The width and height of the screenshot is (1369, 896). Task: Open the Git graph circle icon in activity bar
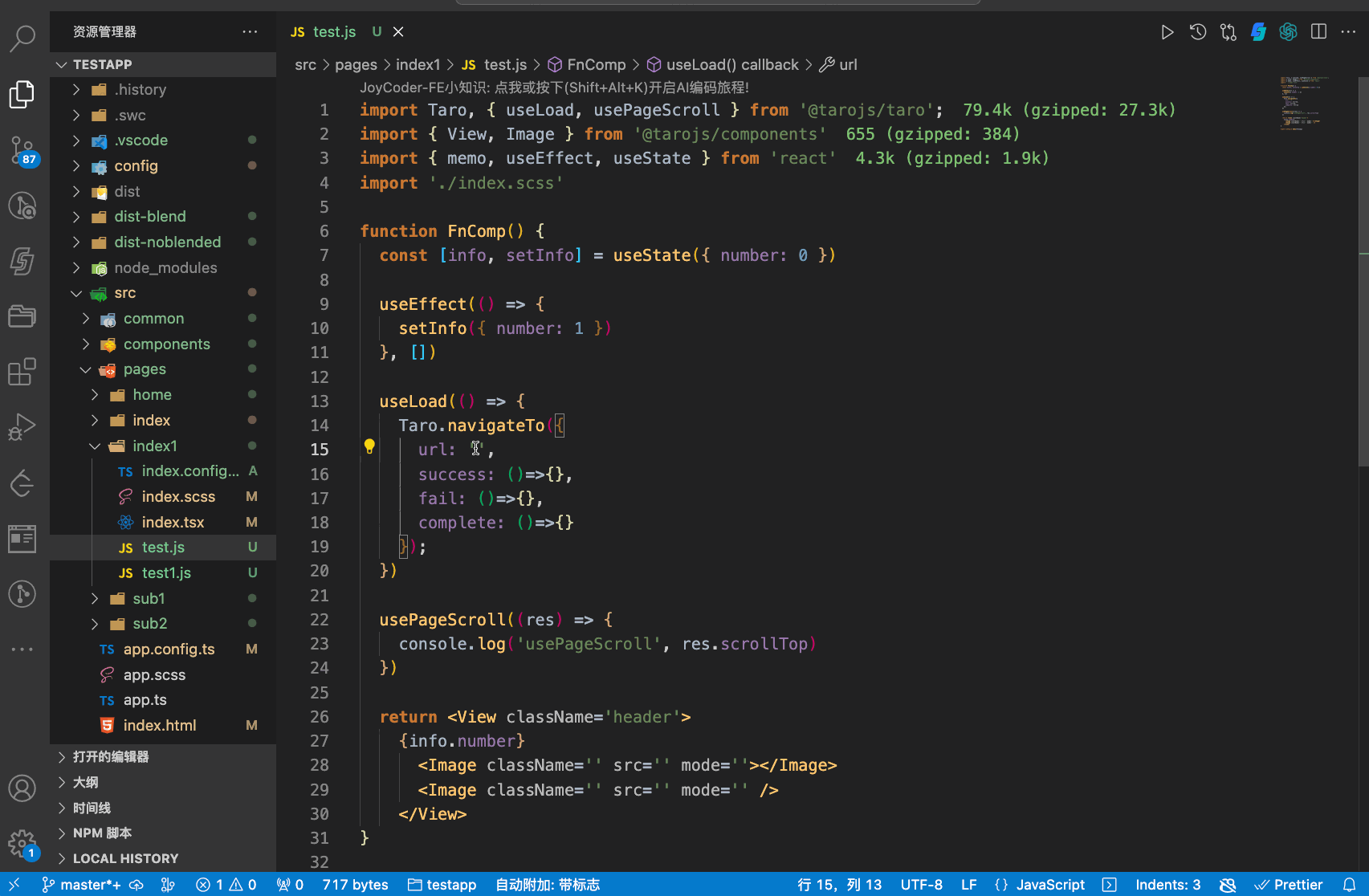click(22, 594)
